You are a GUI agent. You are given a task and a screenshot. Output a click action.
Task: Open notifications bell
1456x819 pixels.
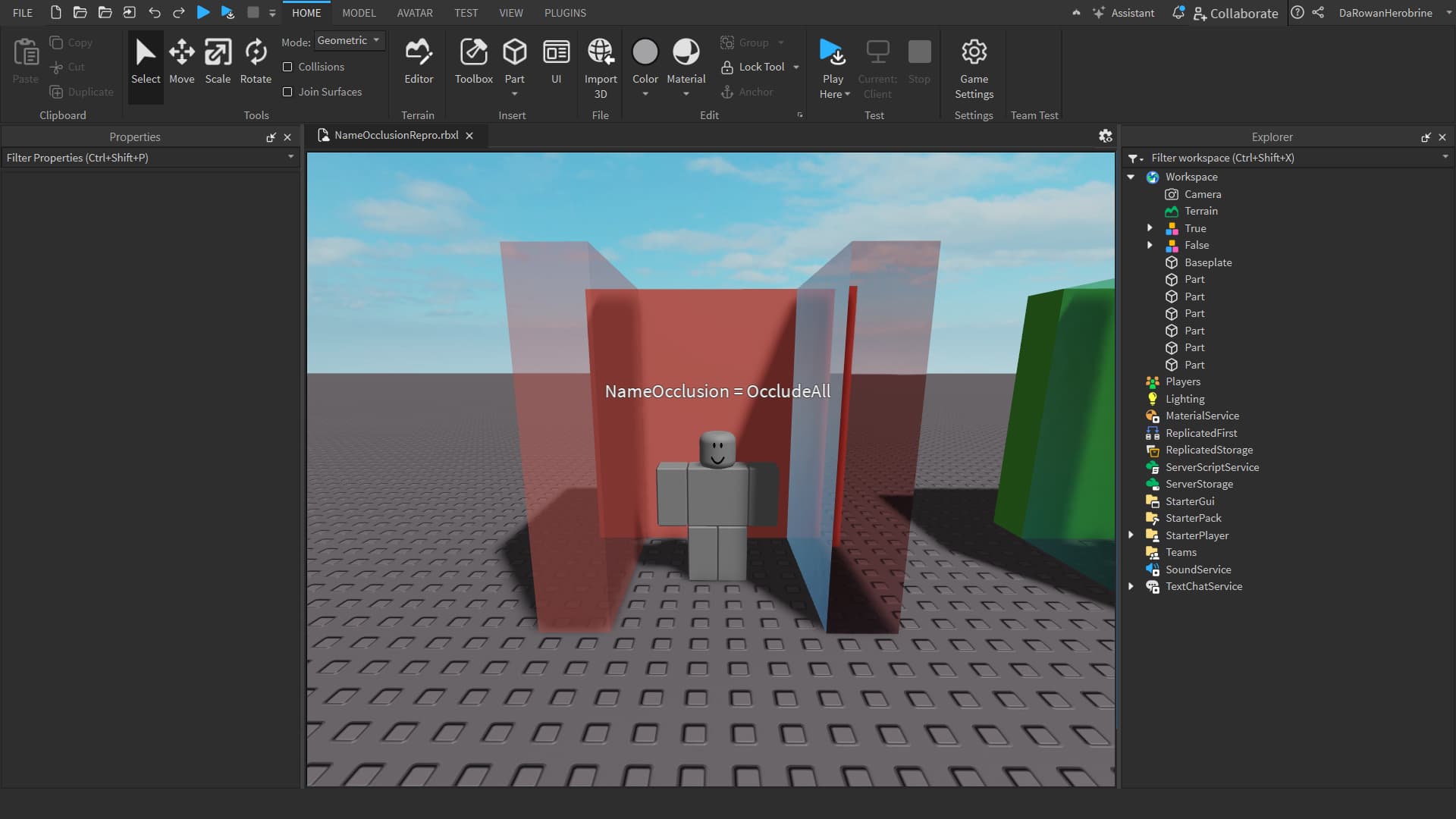click(1178, 13)
